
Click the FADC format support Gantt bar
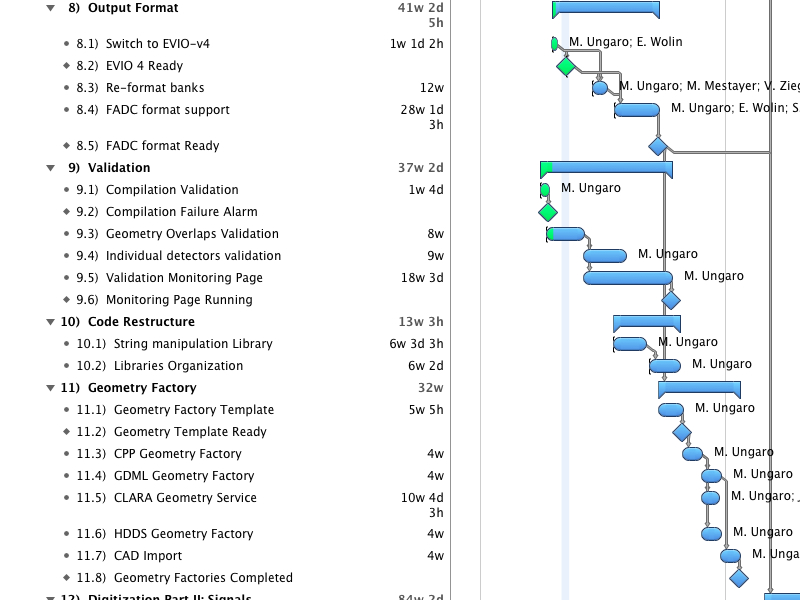tap(637, 110)
